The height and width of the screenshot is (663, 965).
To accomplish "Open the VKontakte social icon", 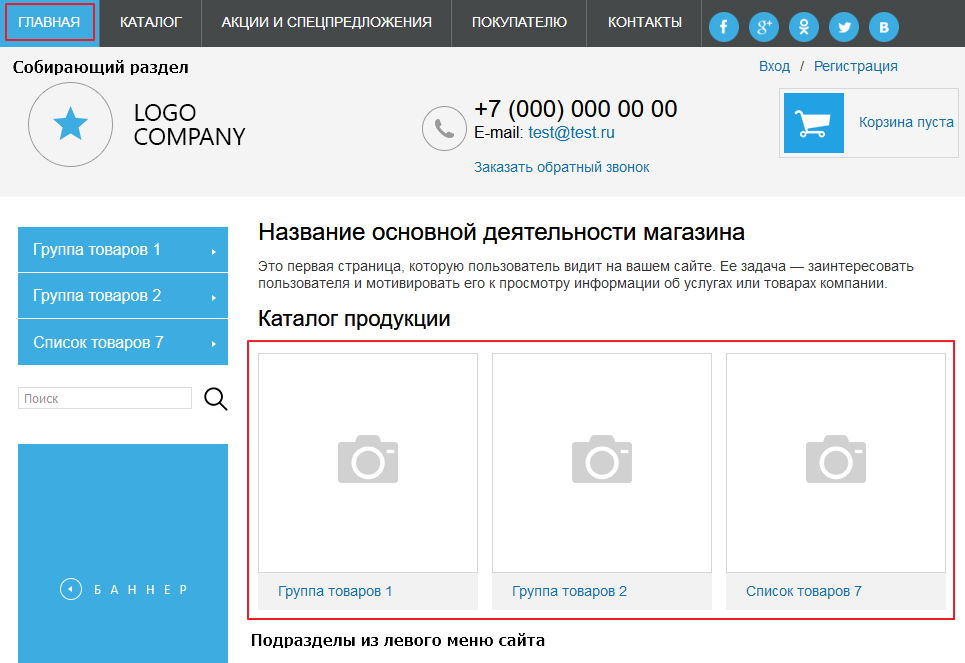I will tap(884, 27).
